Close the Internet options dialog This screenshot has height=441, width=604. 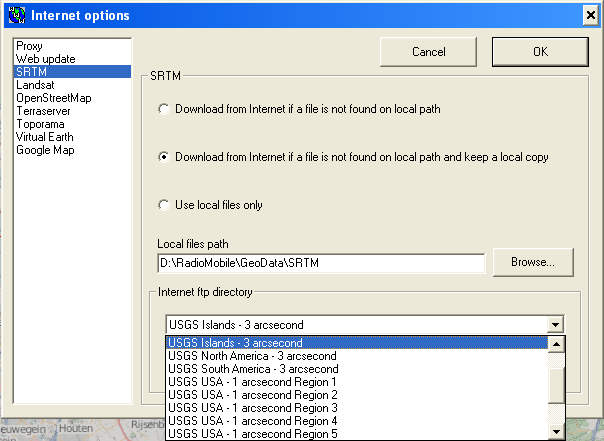pyautogui.click(x=590, y=15)
